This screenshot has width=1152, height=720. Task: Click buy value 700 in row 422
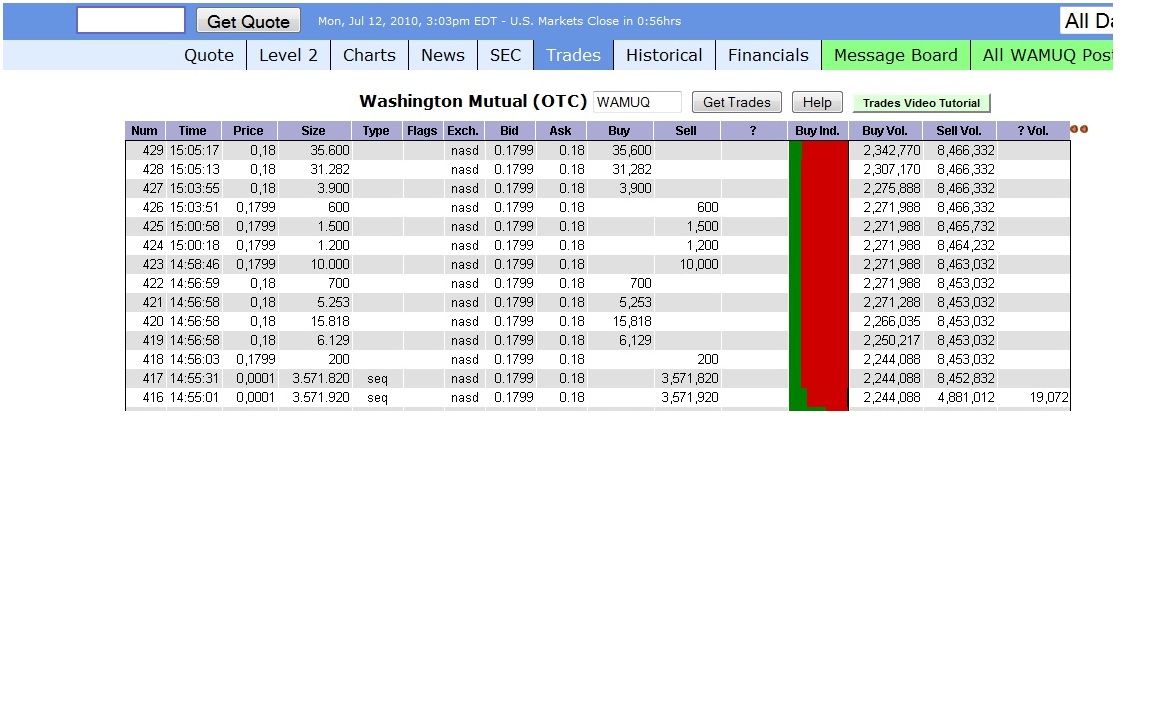640,284
